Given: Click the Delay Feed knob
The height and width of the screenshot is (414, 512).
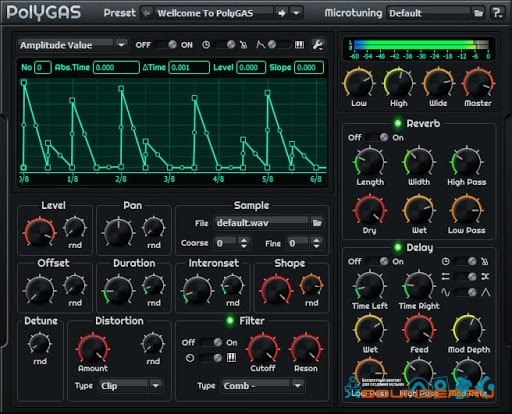Looking at the screenshot, I should tap(419, 330).
